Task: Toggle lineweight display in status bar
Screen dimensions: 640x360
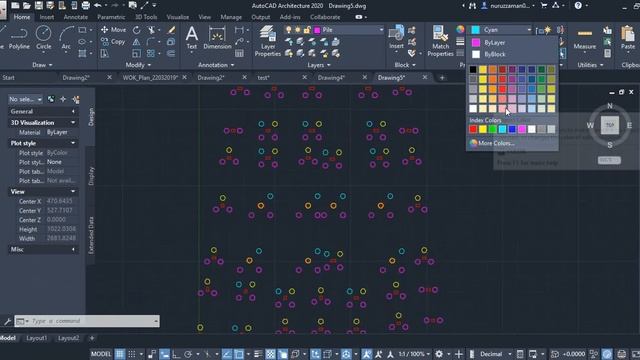Action: click(x=258, y=354)
